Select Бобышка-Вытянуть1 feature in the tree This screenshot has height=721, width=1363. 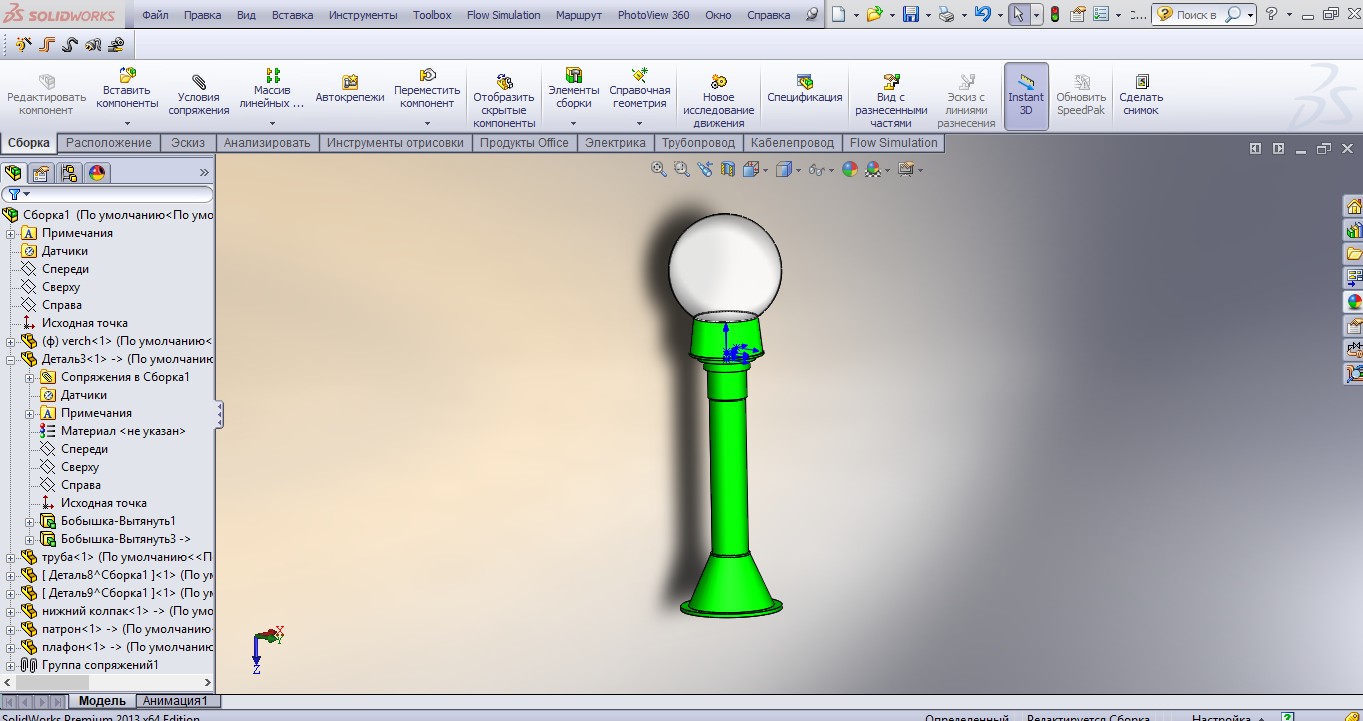118,521
